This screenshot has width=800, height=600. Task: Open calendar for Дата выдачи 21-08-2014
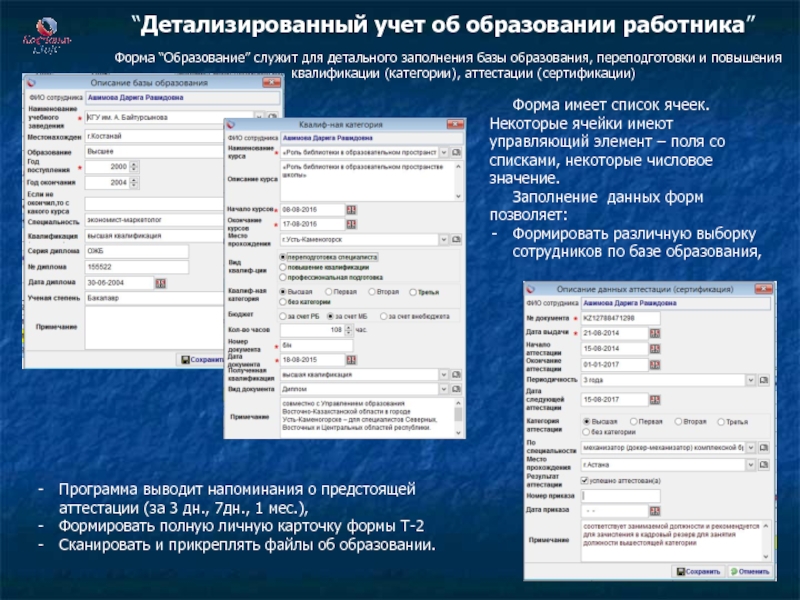pyautogui.click(x=655, y=333)
